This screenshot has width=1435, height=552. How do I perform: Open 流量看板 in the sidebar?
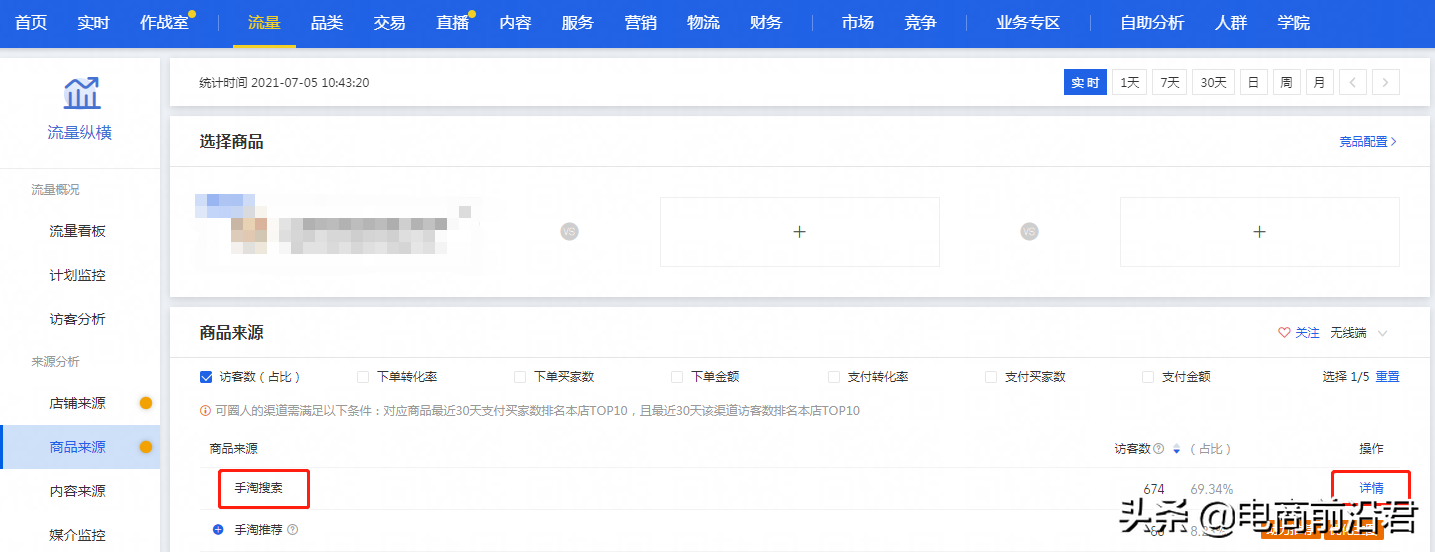78,231
